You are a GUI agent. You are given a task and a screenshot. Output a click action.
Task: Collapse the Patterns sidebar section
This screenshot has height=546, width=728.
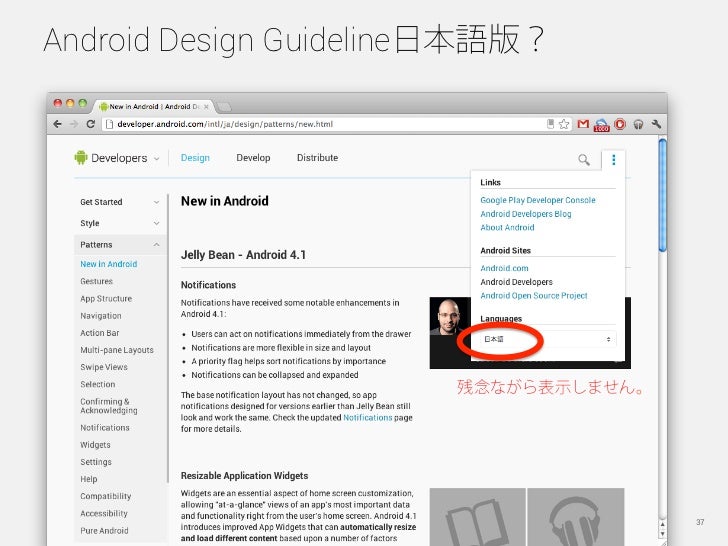pos(120,245)
